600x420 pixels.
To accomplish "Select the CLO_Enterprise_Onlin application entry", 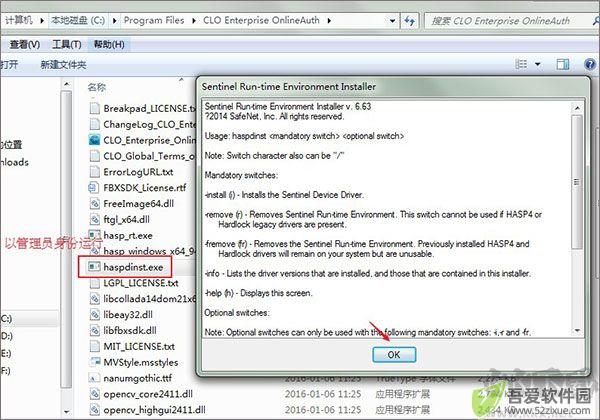I will [x=150, y=140].
